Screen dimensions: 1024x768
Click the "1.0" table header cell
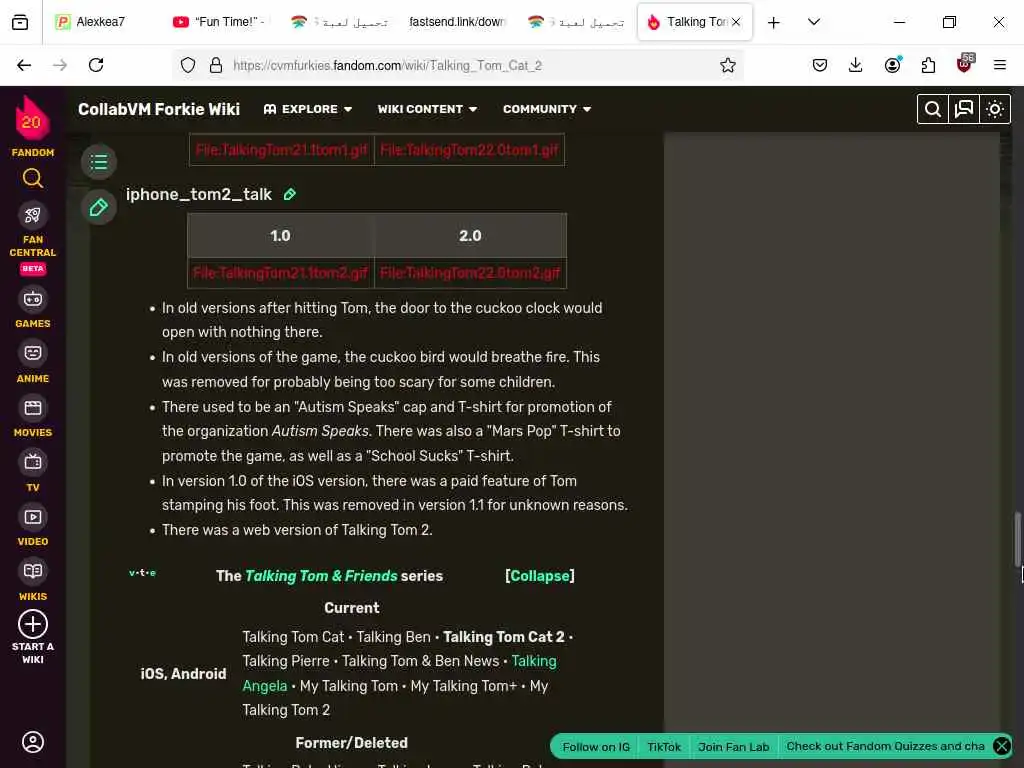[x=280, y=236]
